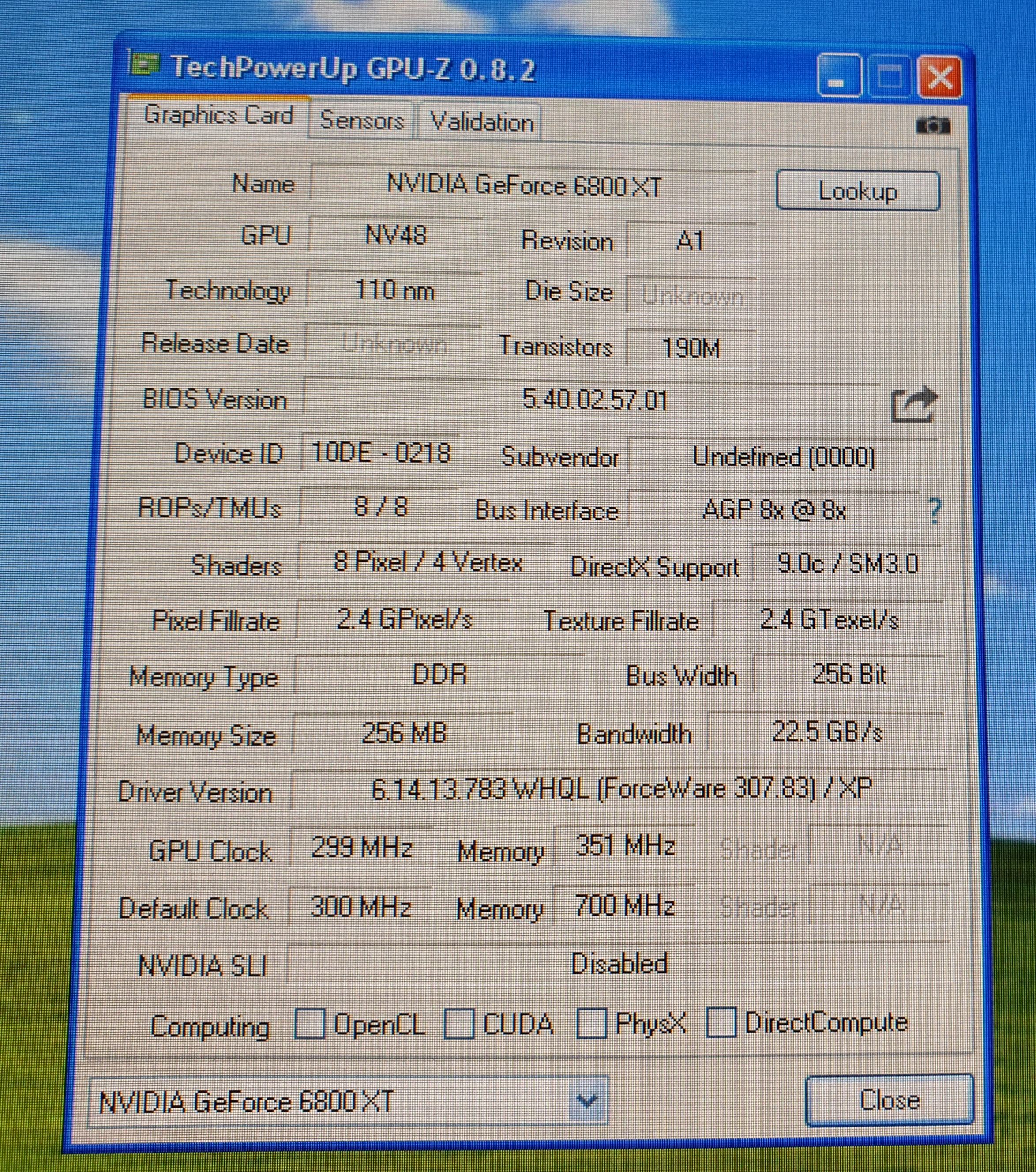Click the Bus Interface question mark
The width and height of the screenshot is (1036, 1172).
(x=935, y=511)
